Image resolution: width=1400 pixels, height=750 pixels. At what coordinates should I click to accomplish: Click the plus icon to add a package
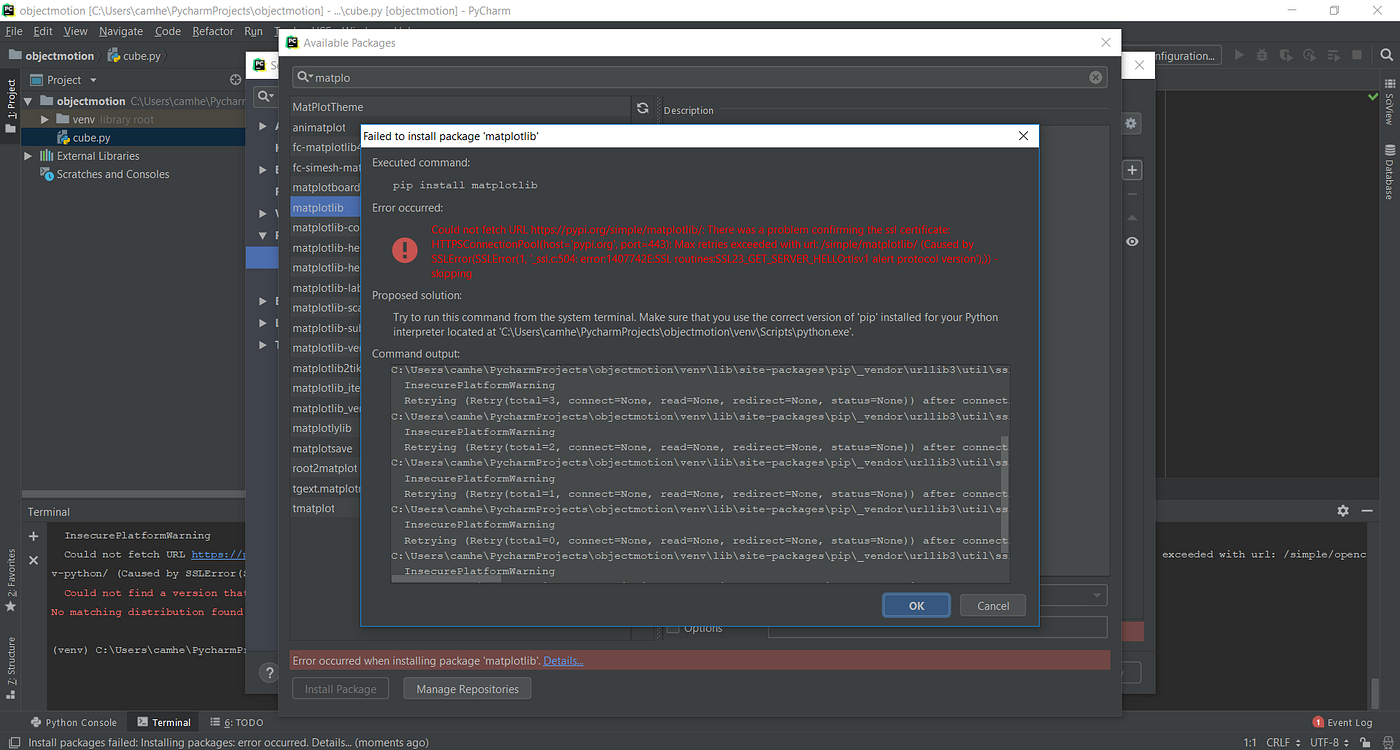tap(1132, 170)
